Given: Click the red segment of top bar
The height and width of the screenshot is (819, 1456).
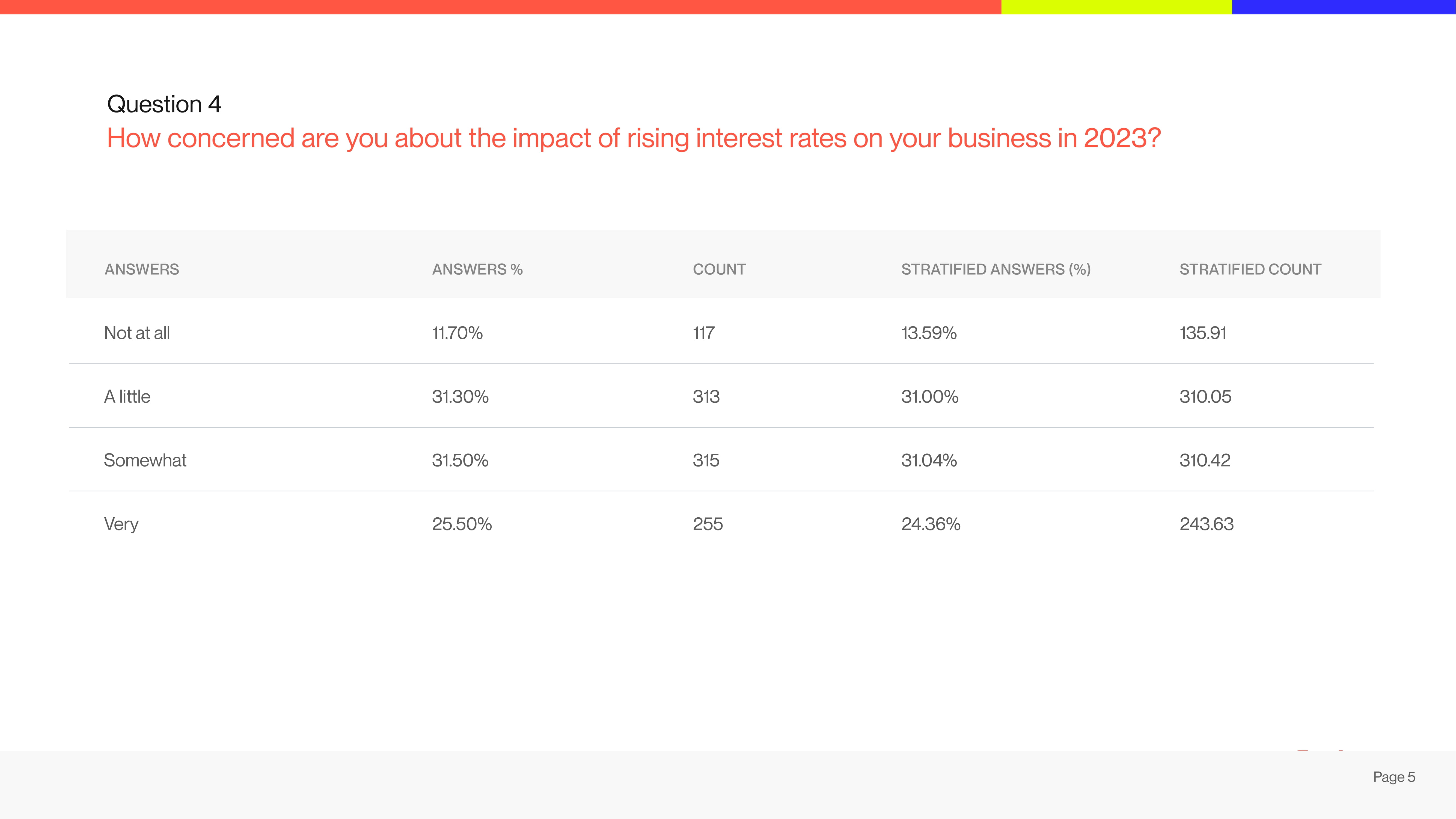Looking at the screenshot, I should [501, 7].
